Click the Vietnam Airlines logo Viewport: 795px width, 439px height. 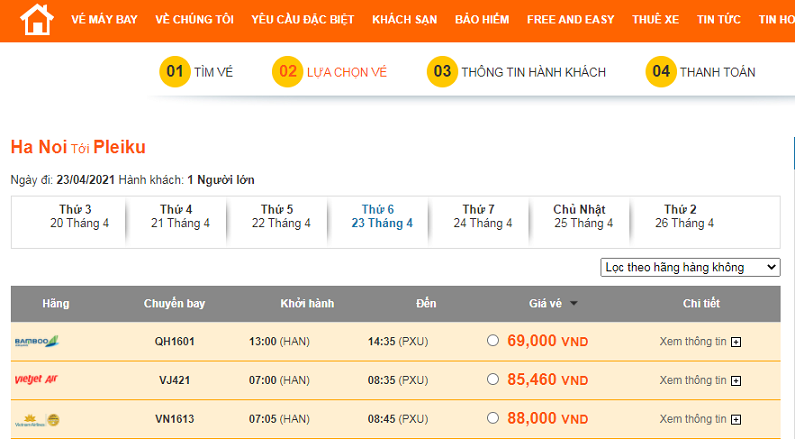(37, 420)
